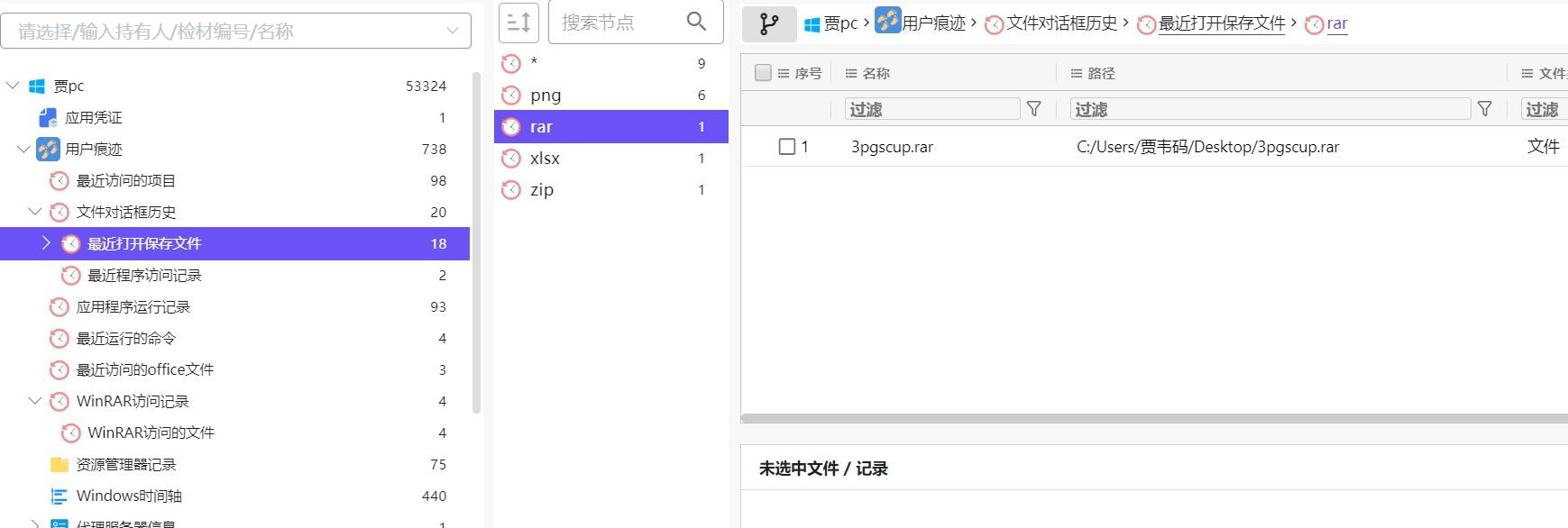Click the clock icon beside zip node
This screenshot has width=1568, height=528.
[511, 189]
